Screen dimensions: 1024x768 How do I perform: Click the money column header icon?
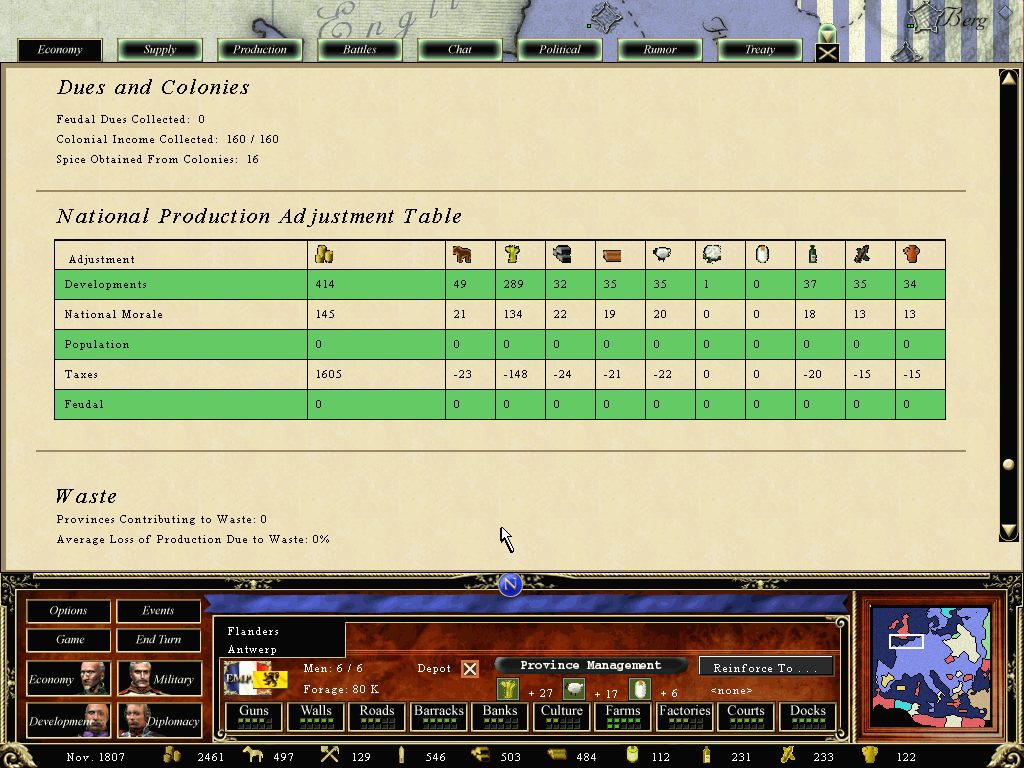click(324, 254)
